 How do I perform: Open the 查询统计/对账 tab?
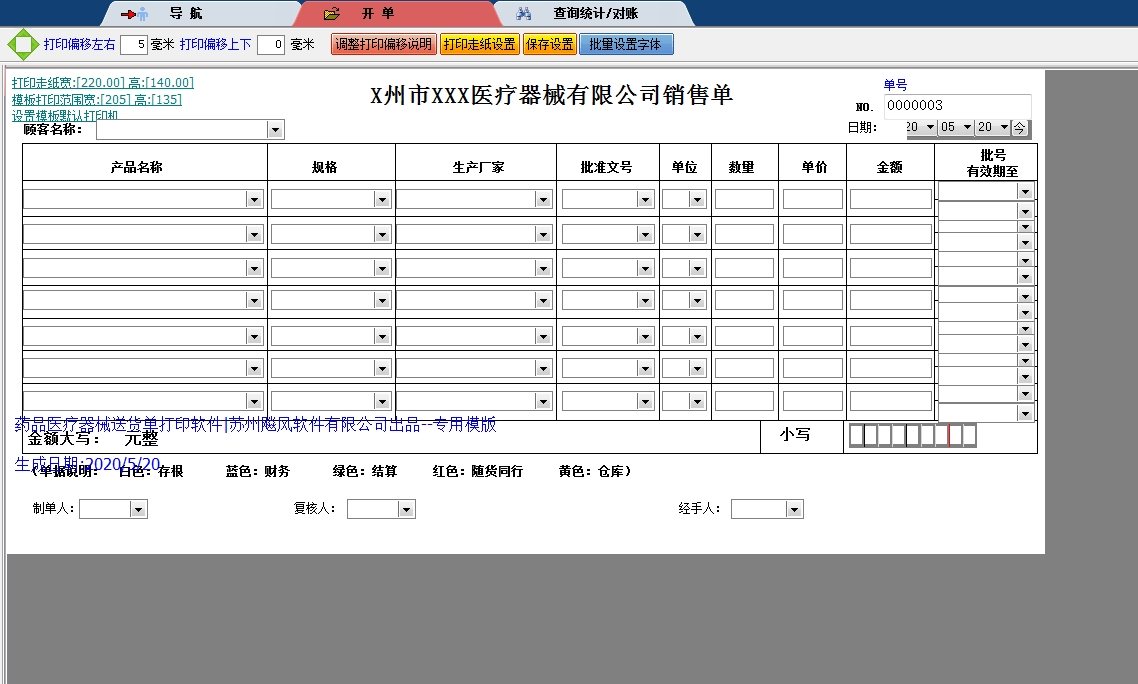tap(595, 14)
